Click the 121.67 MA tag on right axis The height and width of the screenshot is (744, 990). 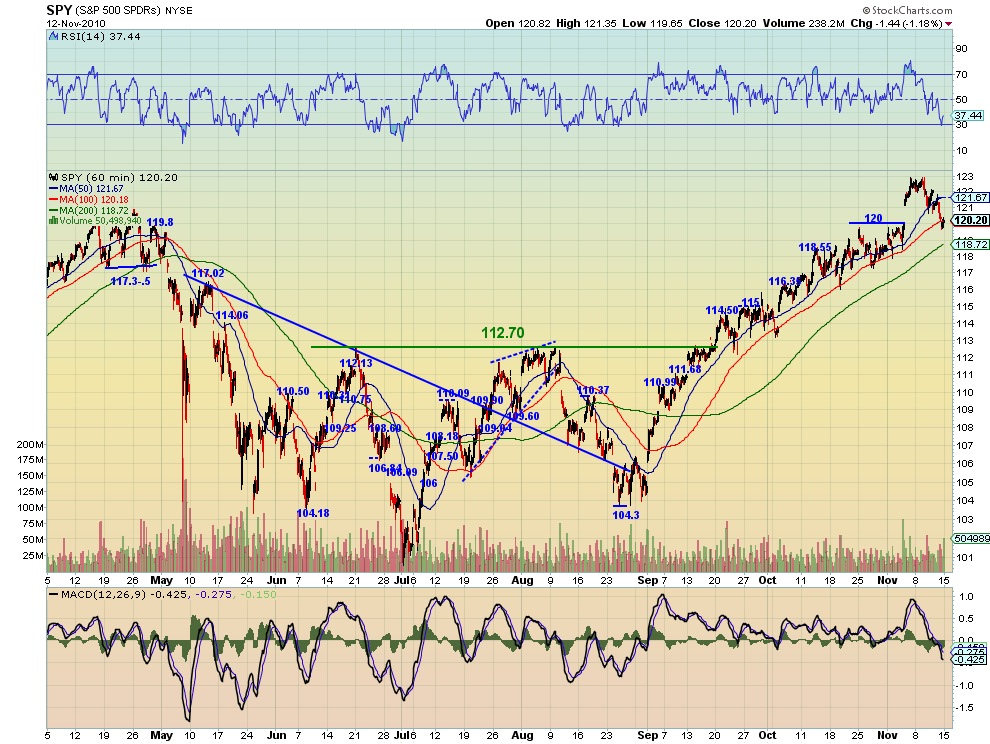point(971,198)
